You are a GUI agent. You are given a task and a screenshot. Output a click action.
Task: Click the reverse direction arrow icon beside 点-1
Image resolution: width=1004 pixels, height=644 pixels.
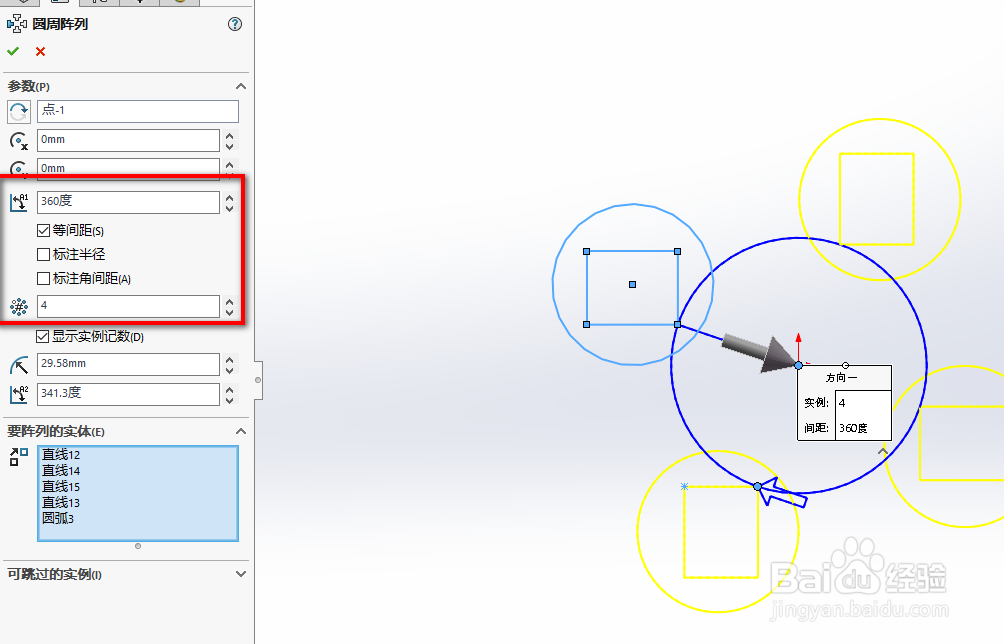17,111
